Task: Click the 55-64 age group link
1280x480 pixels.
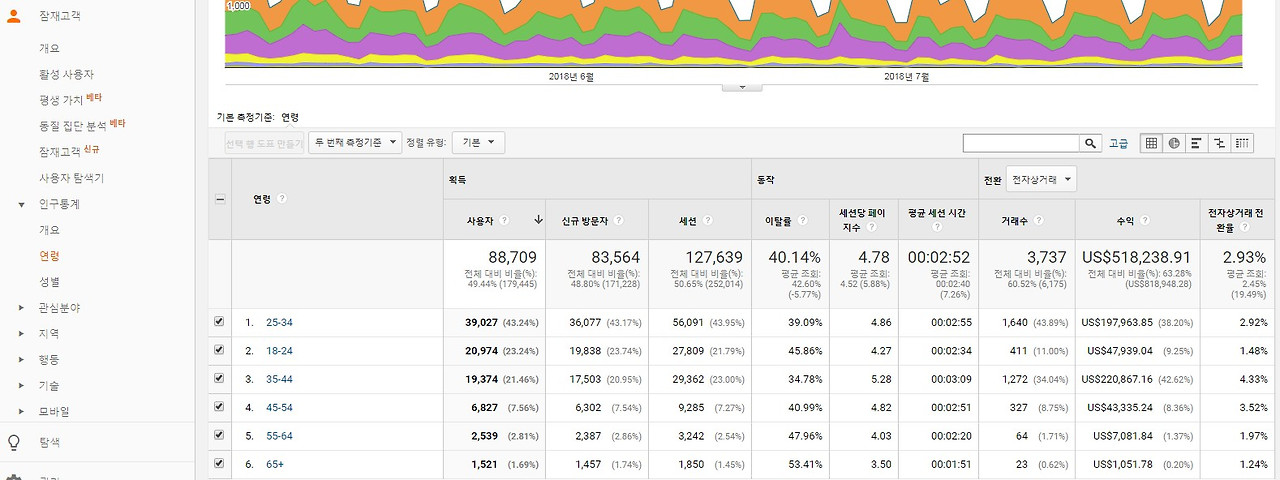Action: click(x=279, y=435)
